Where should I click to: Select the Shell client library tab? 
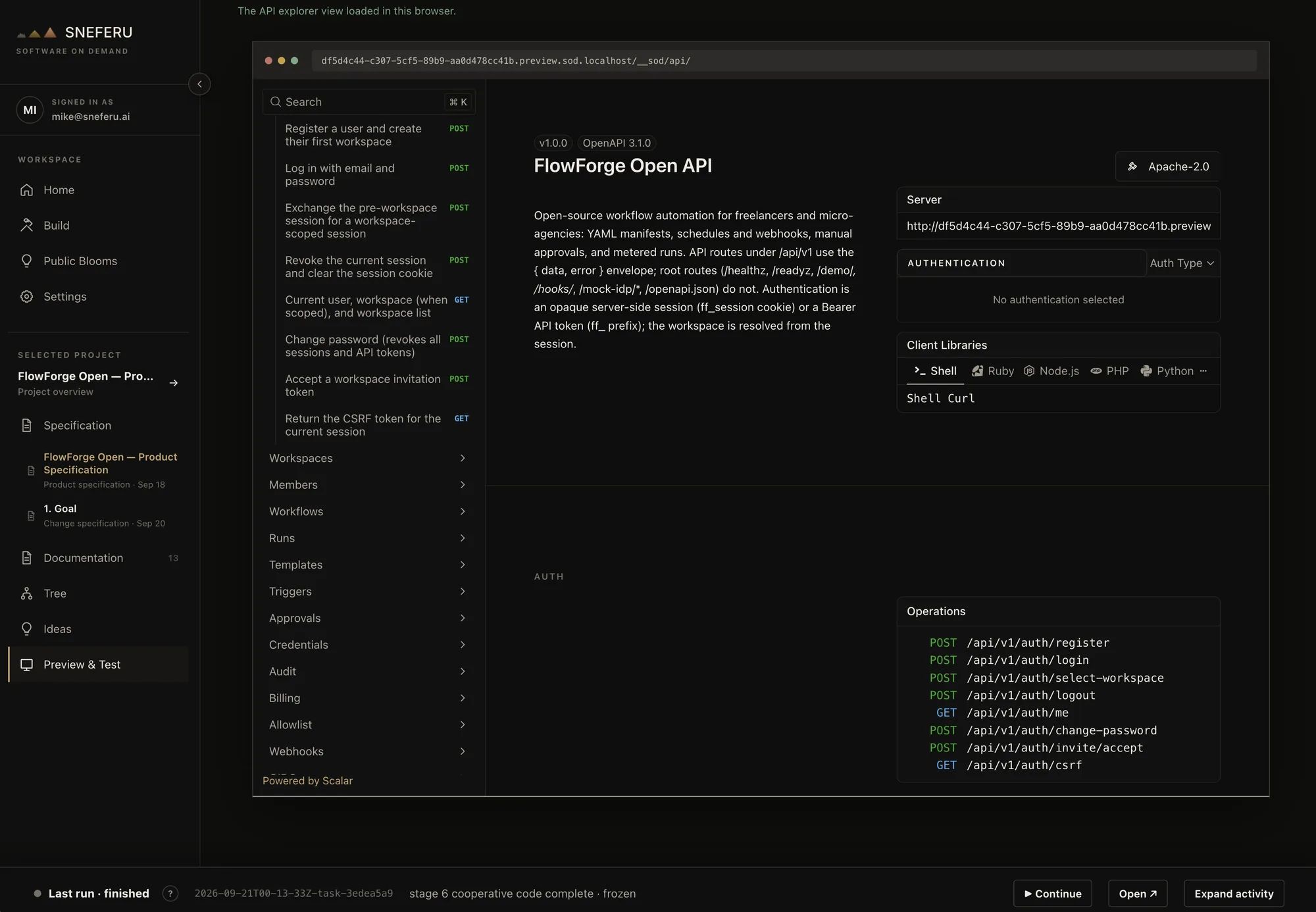tap(935, 371)
